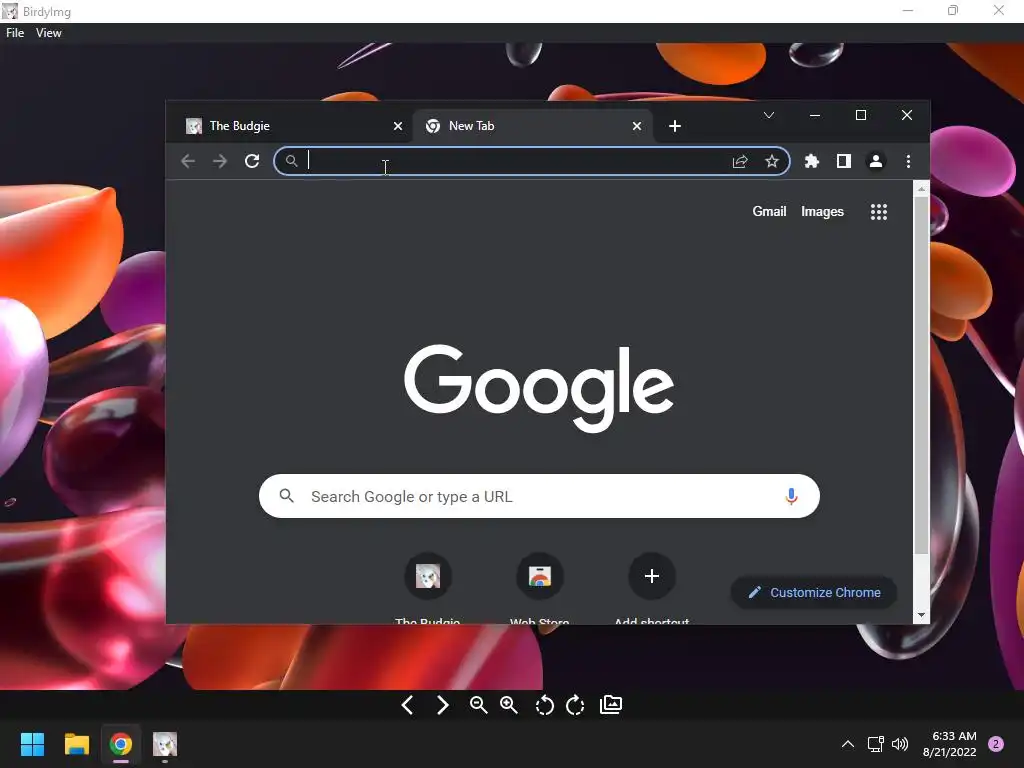Rotate image clockwise
The height and width of the screenshot is (768, 1024).
tap(575, 705)
